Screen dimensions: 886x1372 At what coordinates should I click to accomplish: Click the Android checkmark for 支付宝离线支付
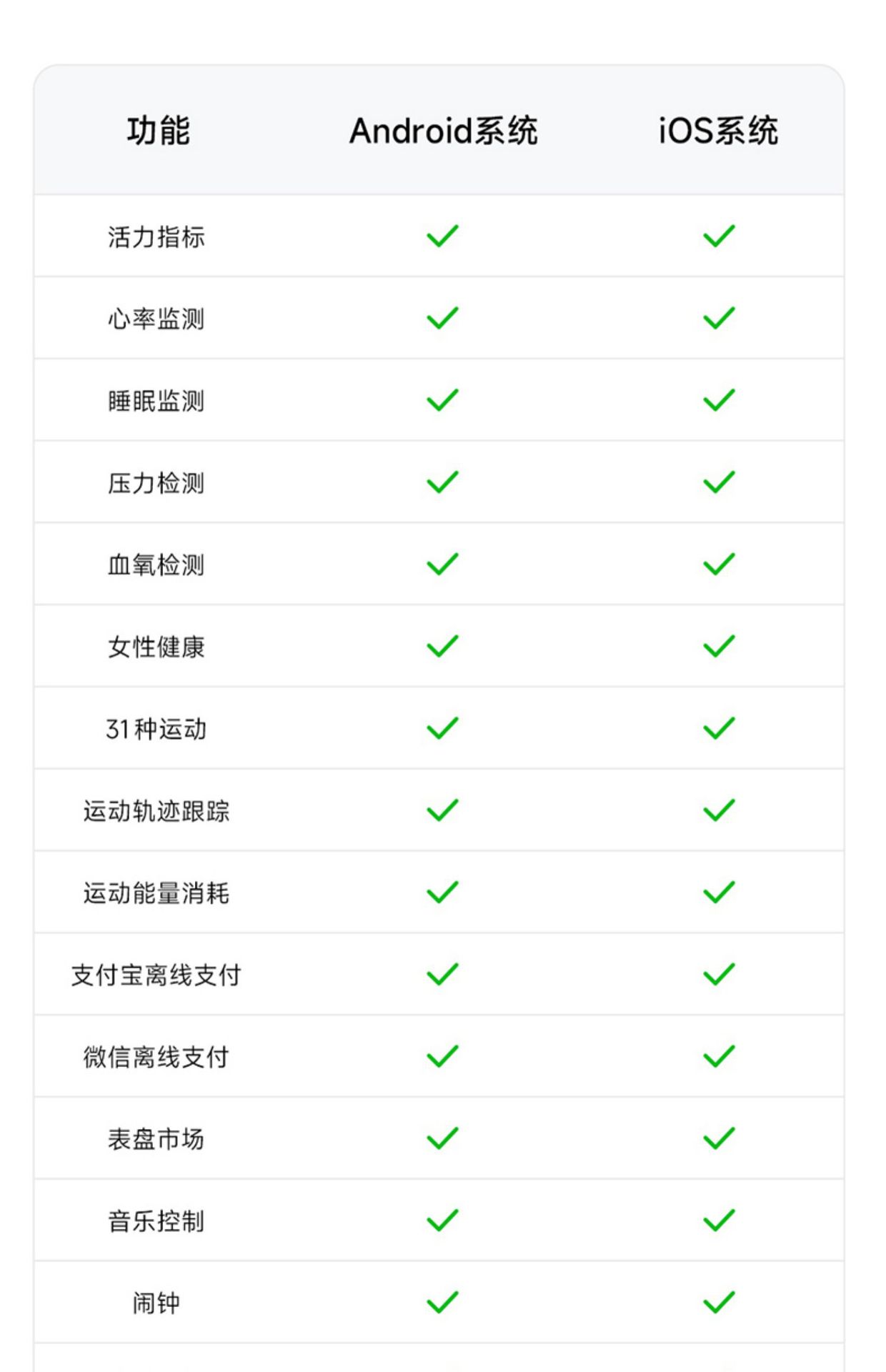pos(442,974)
